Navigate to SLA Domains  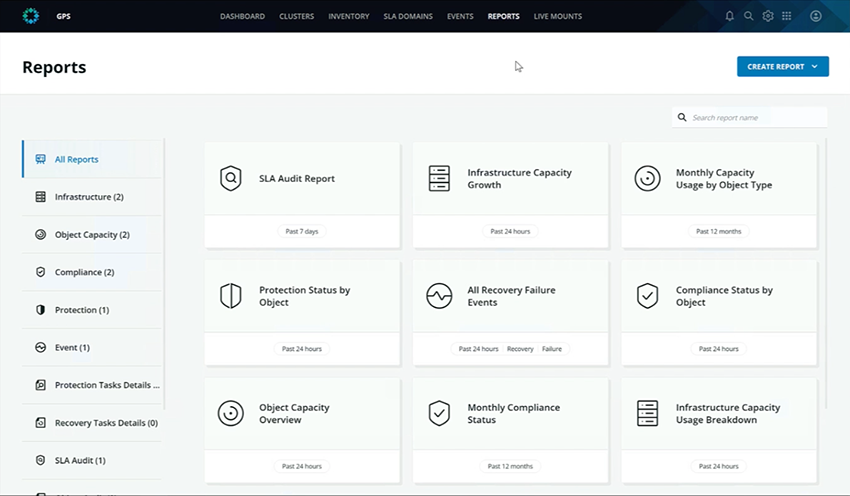(408, 16)
